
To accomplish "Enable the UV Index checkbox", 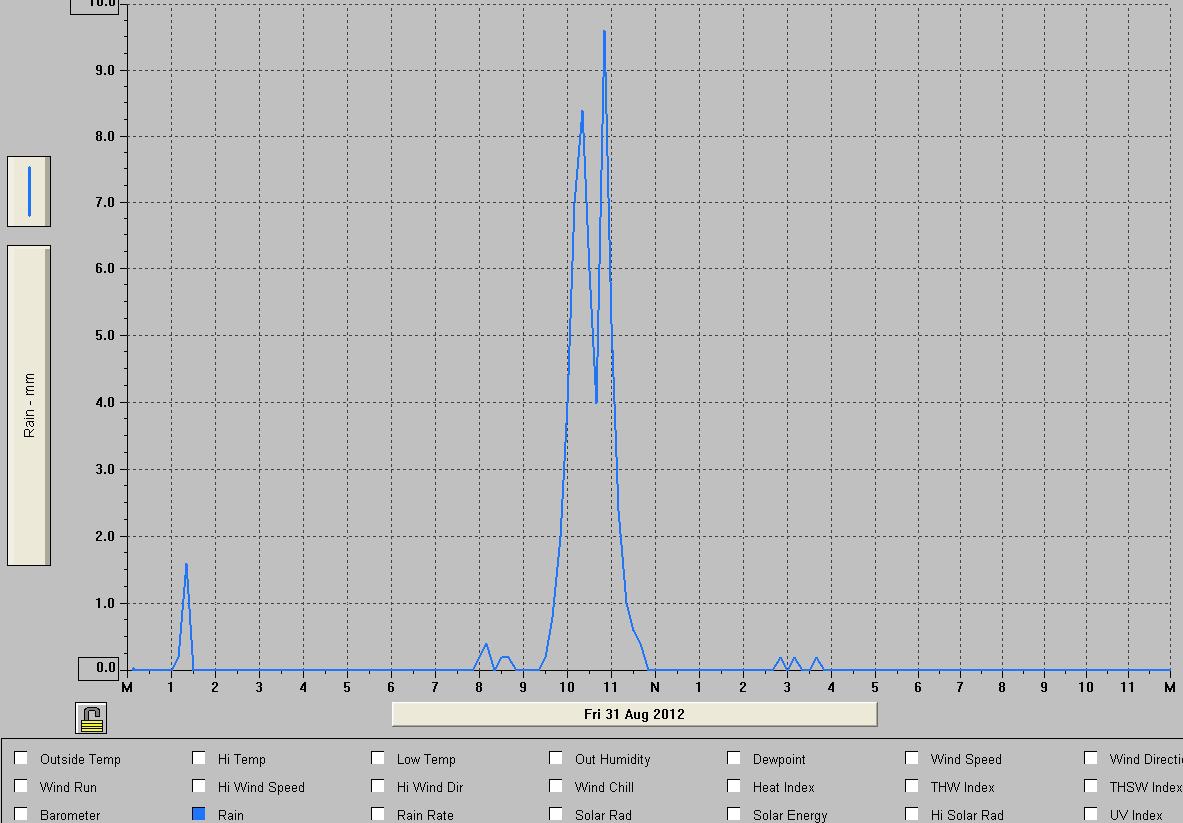I will click(1091, 814).
